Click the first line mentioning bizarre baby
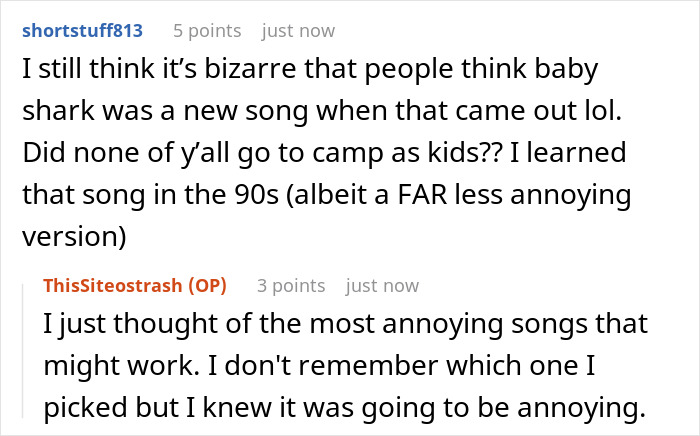The image size is (700, 436). point(310,69)
